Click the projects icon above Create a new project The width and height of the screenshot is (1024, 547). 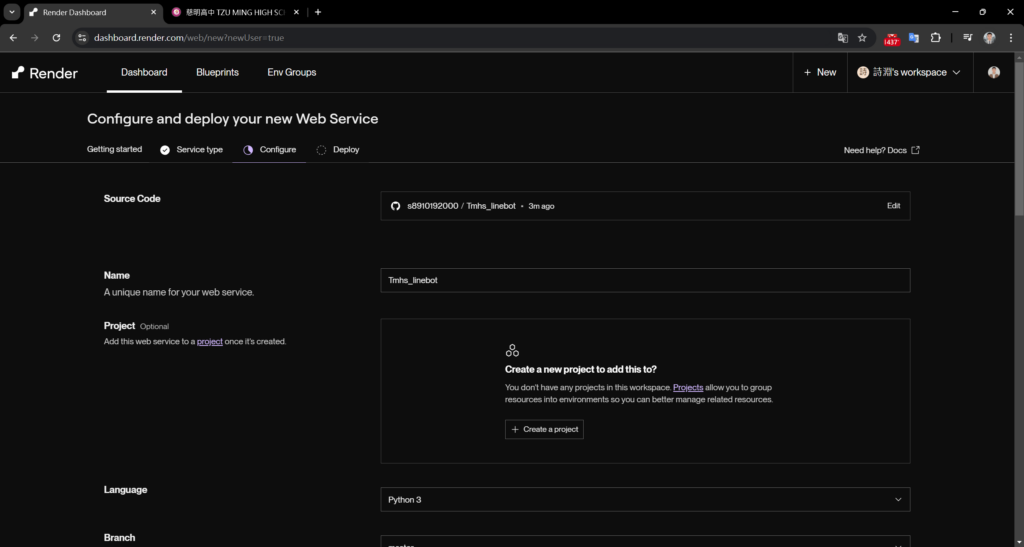tap(512, 351)
